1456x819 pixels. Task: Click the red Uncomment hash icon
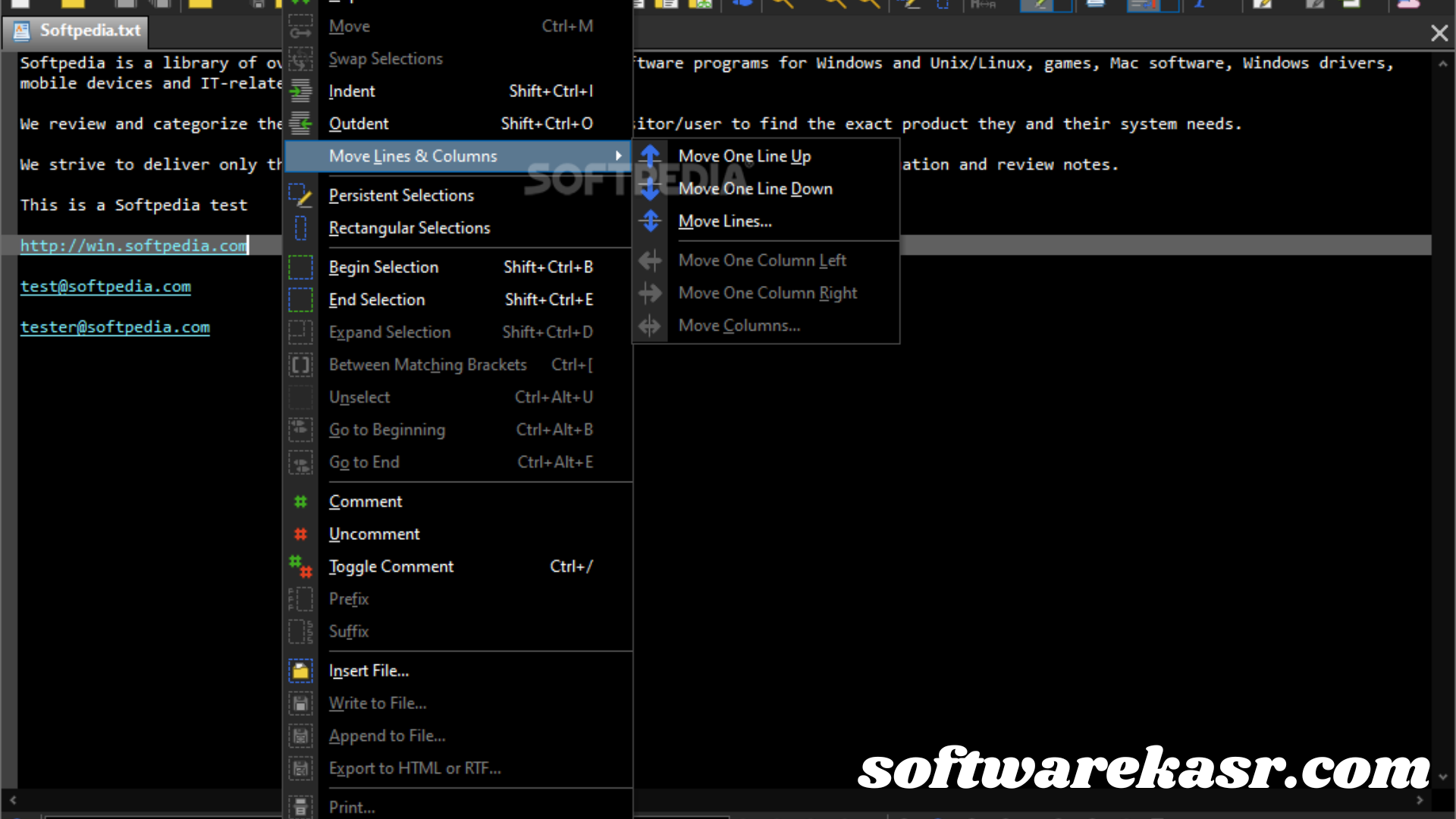[300, 535]
